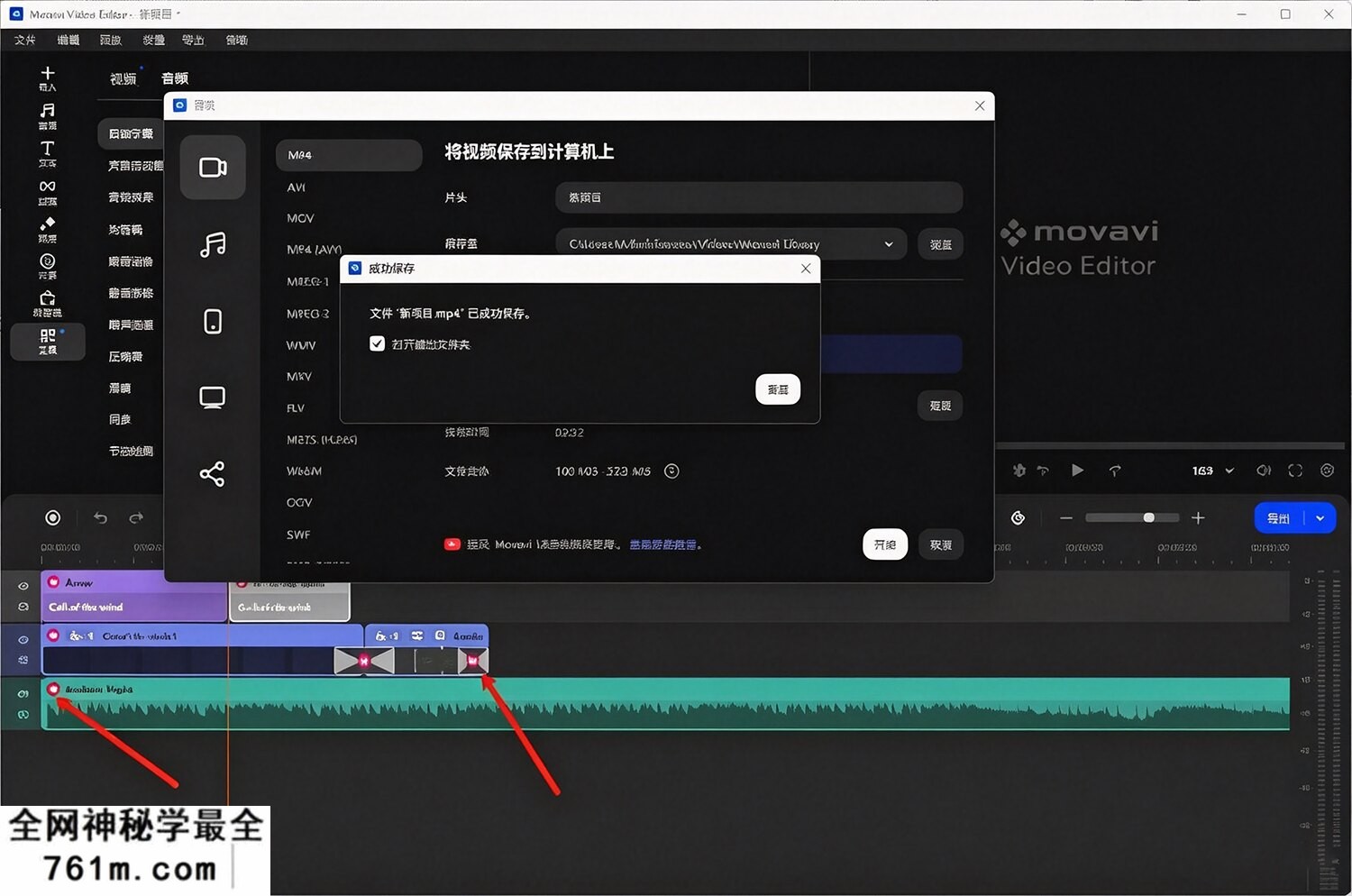Toggle the upper header icon on green audio track
The height and width of the screenshot is (896, 1352).
(x=23, y=694)
